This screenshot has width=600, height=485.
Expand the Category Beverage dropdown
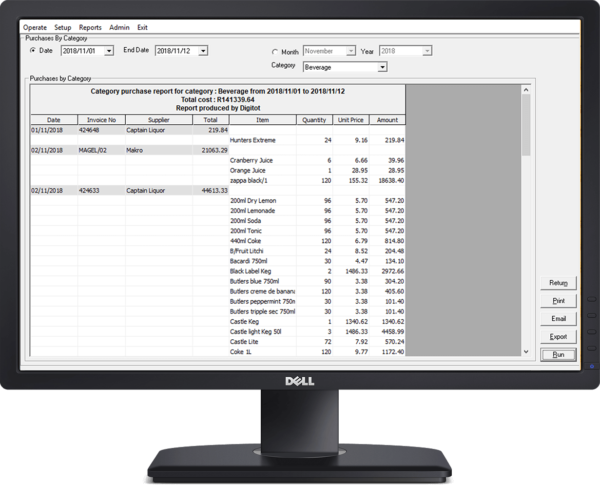point(382,67)
